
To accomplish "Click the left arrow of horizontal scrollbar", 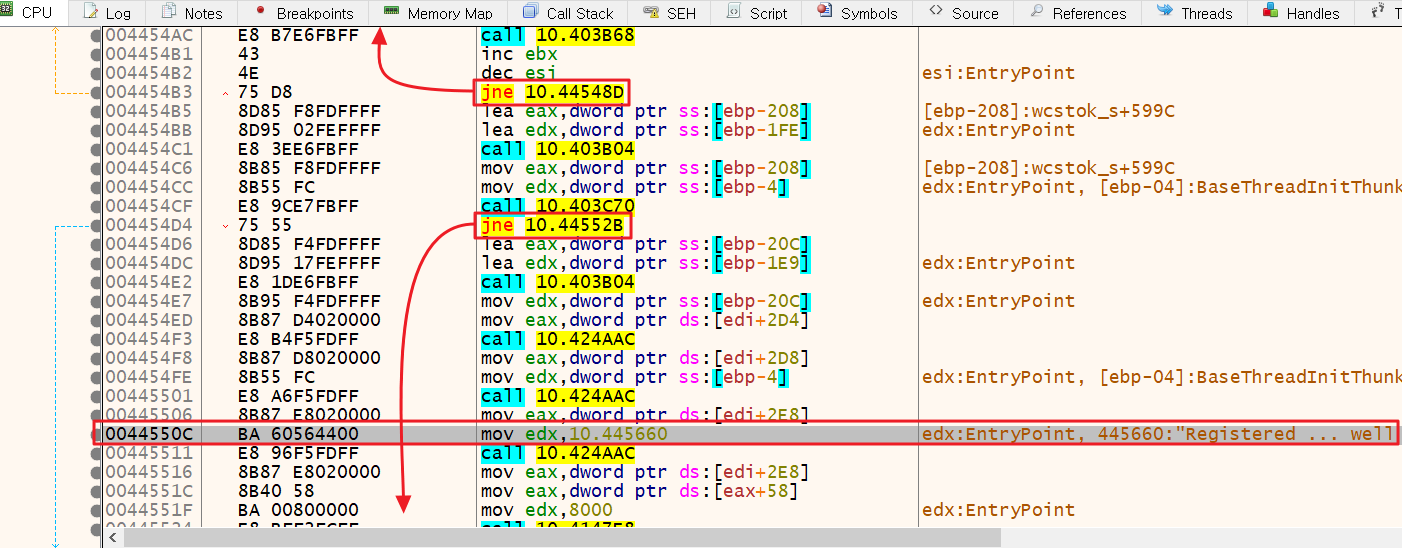I will click(x=113, y=538).
